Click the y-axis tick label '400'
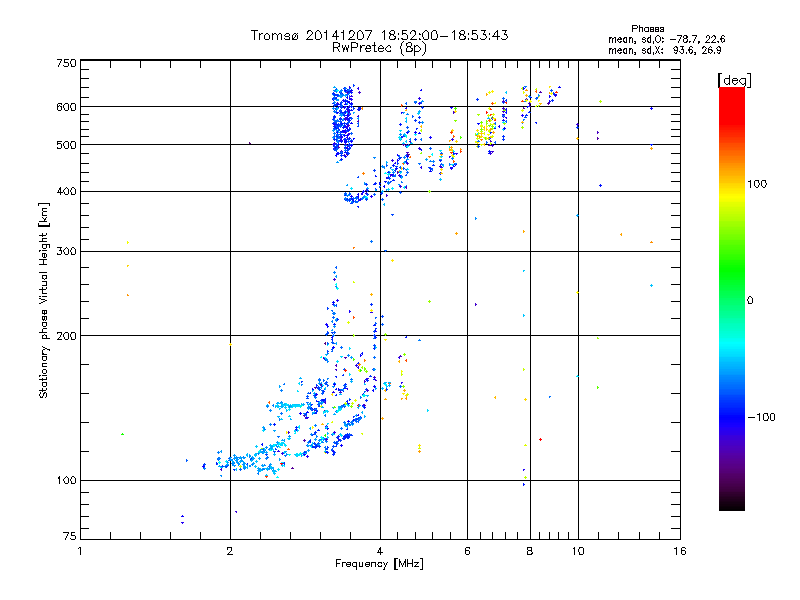This screenshot has width=800, height=600. point(66,192)
